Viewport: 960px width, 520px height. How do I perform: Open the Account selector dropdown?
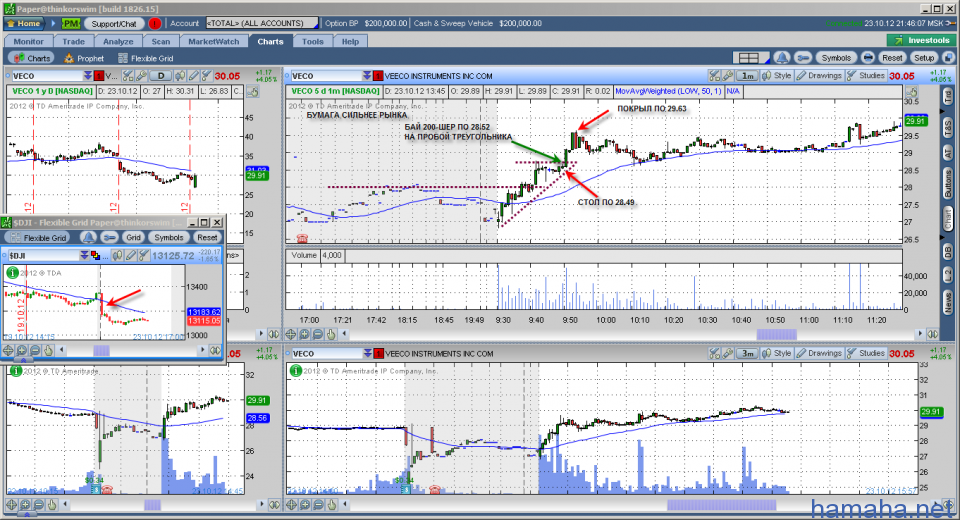pos(262,23)
